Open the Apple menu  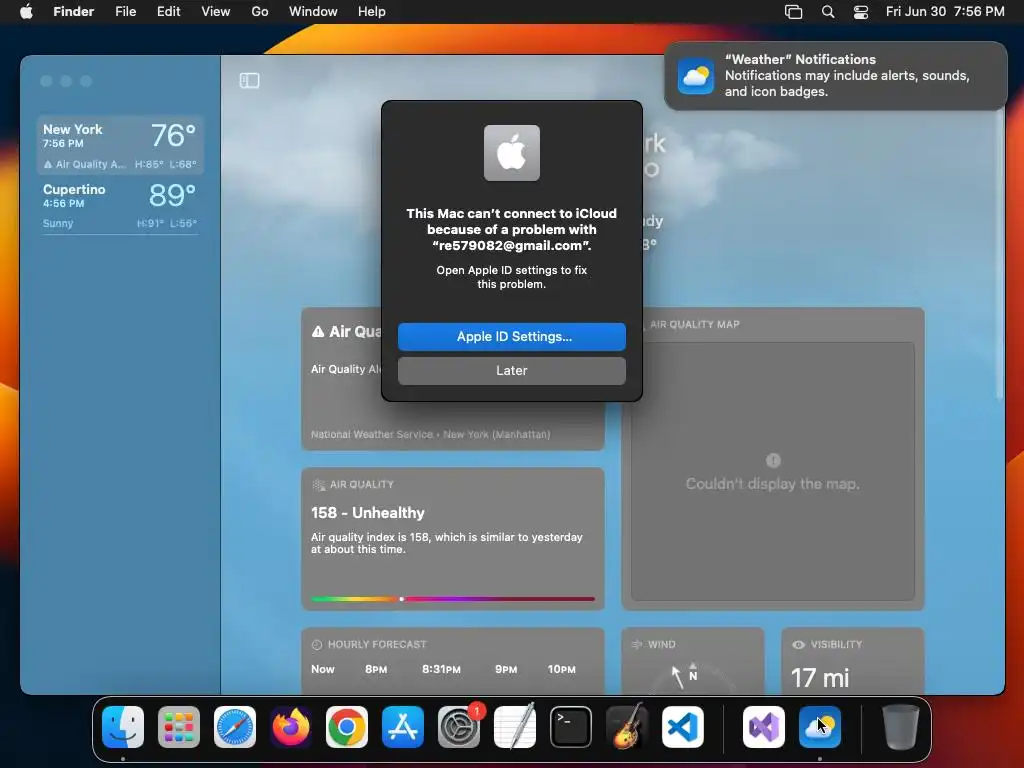26,12
